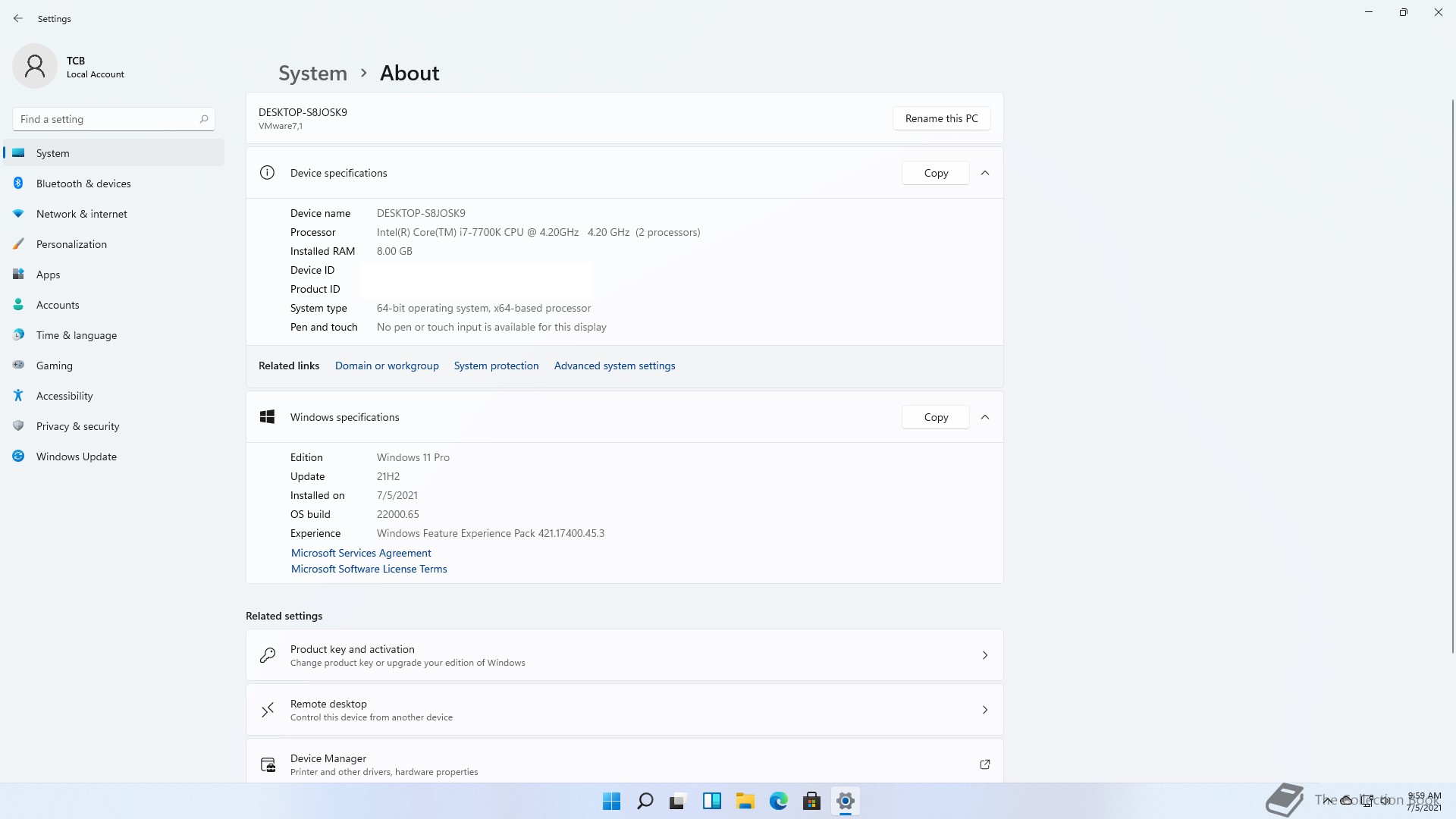This screenshot has width=1456, height=819.
Task: Click the Related settings heading
Action: point(284,616)
